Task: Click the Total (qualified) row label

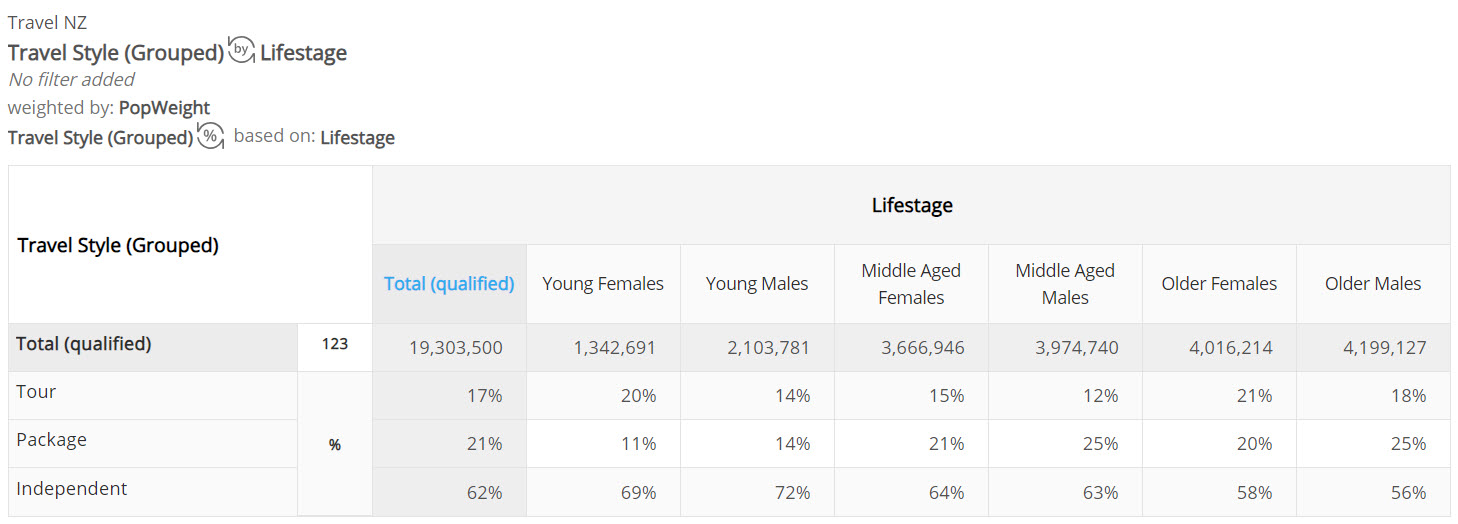Action: coord(84,344)
